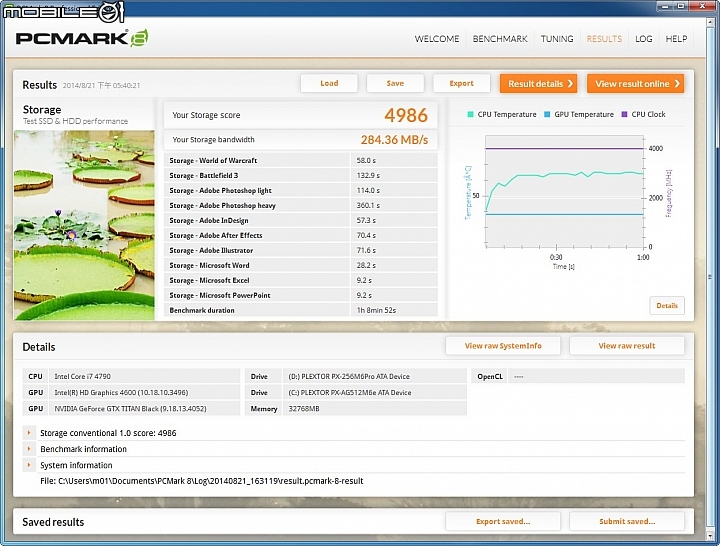
Task: Click the 284.36 MB/s bandwidth value
Action: pos(394,140)
